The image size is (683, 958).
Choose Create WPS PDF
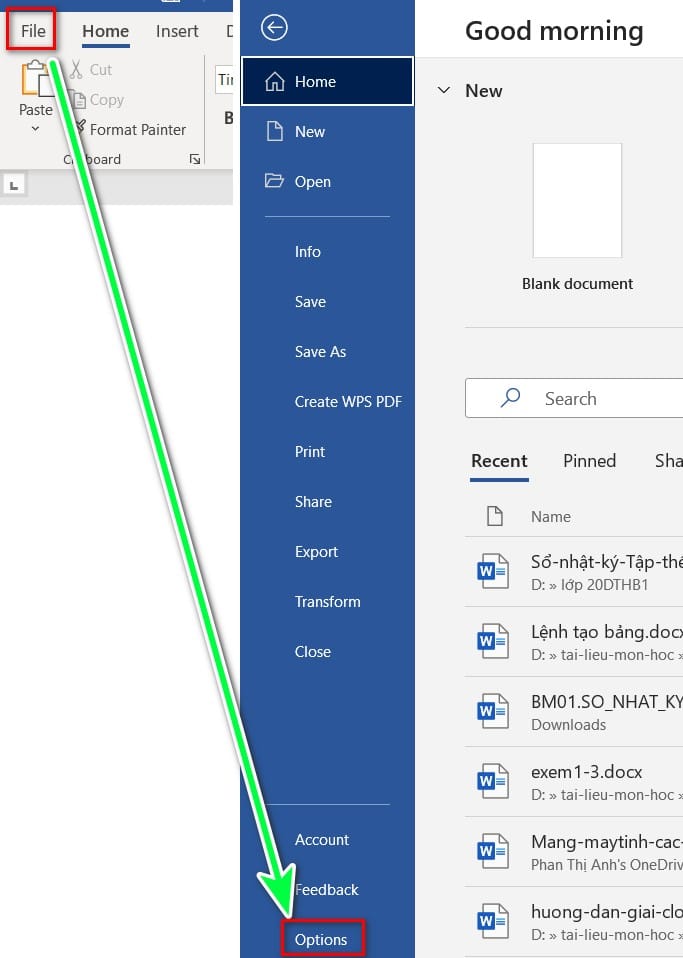[x=348, y=401]
